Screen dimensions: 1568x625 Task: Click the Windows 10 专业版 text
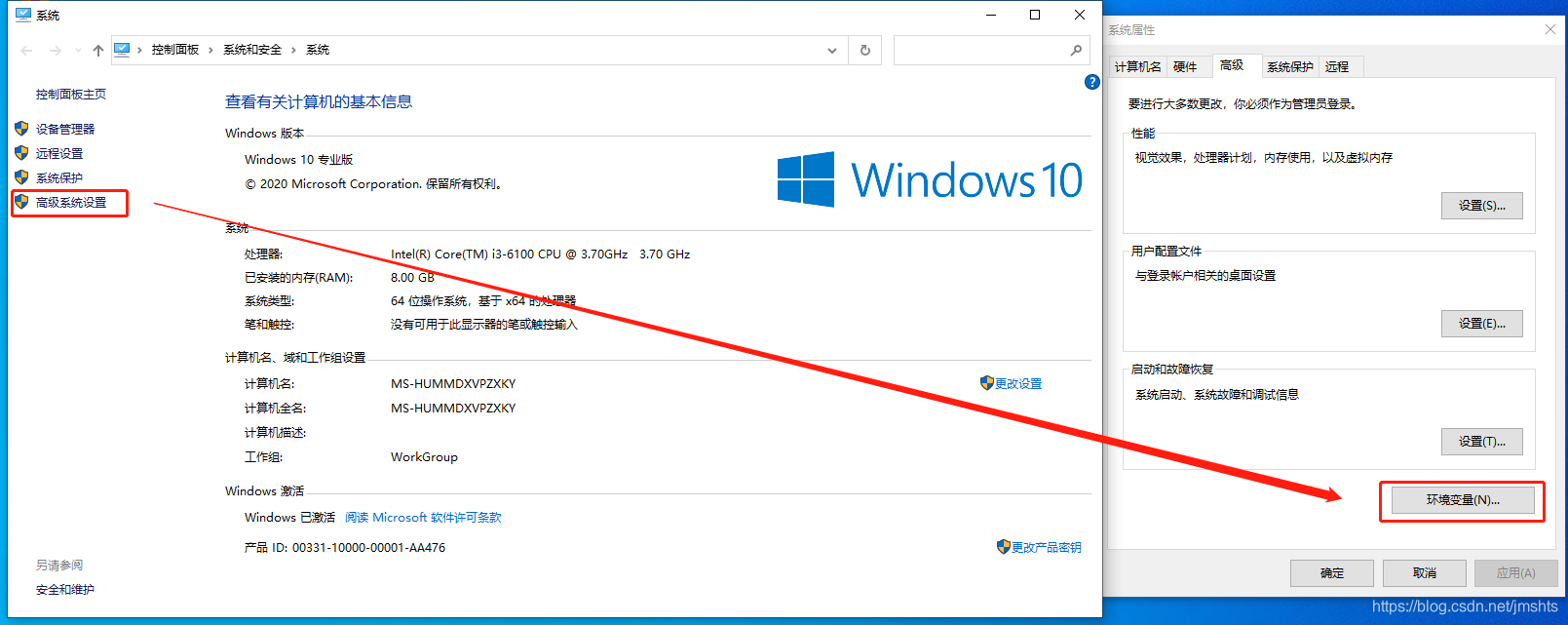pyautogui.click(x=298, y=159)
